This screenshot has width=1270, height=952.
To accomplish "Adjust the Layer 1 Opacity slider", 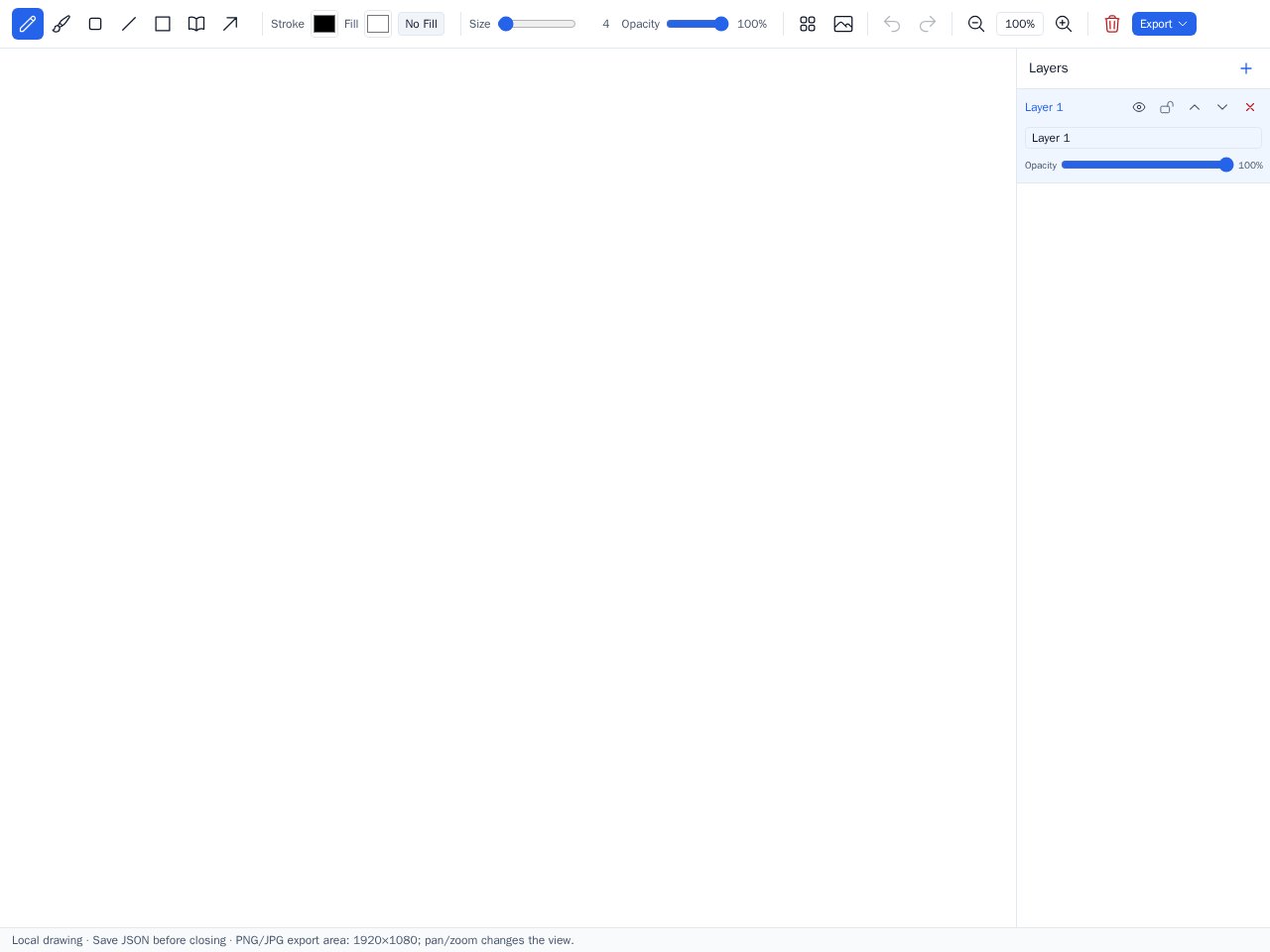I will tap(1147, 165).
